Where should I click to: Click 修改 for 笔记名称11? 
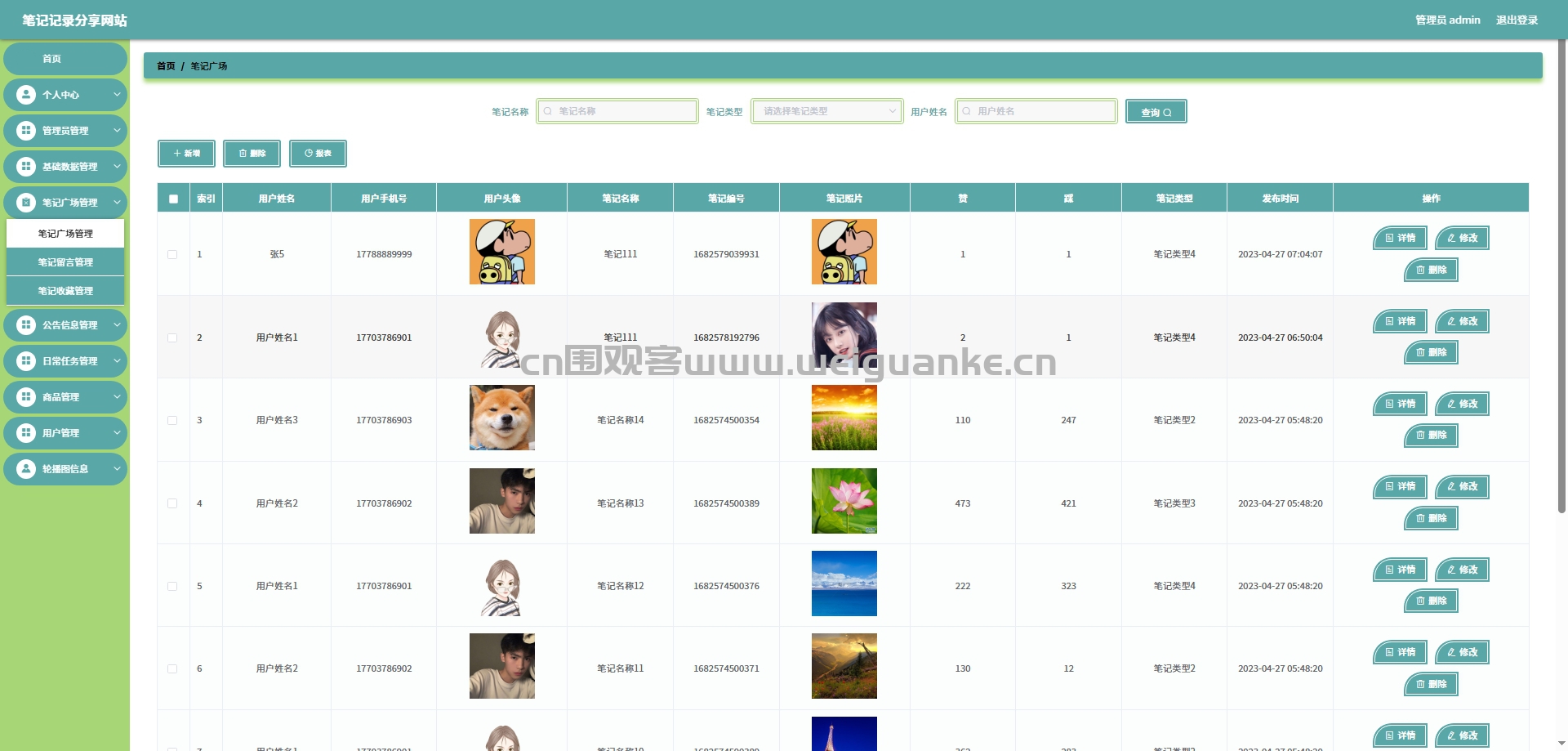tap(1462, 652)
